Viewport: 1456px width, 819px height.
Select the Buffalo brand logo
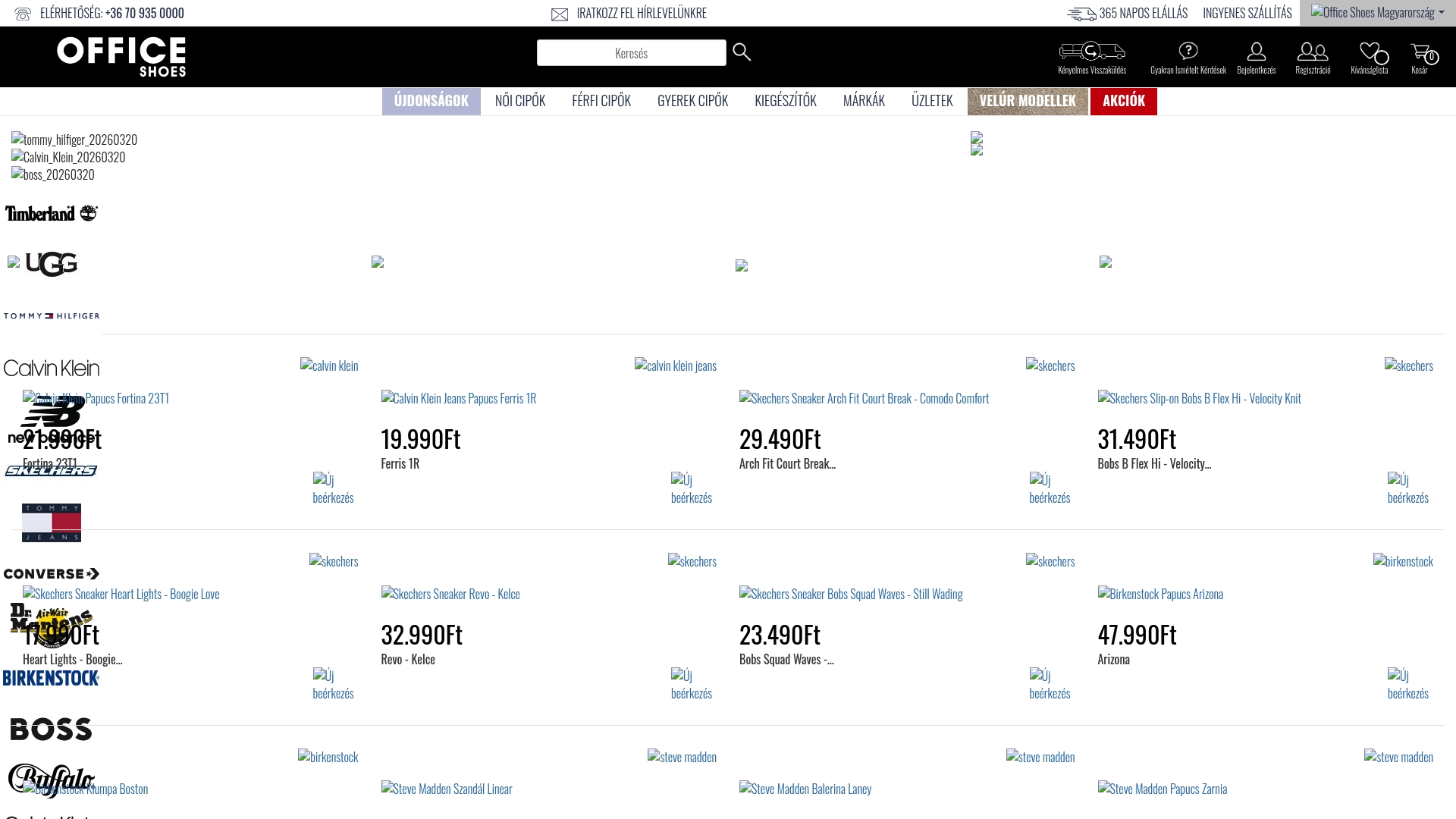(52, 781)
